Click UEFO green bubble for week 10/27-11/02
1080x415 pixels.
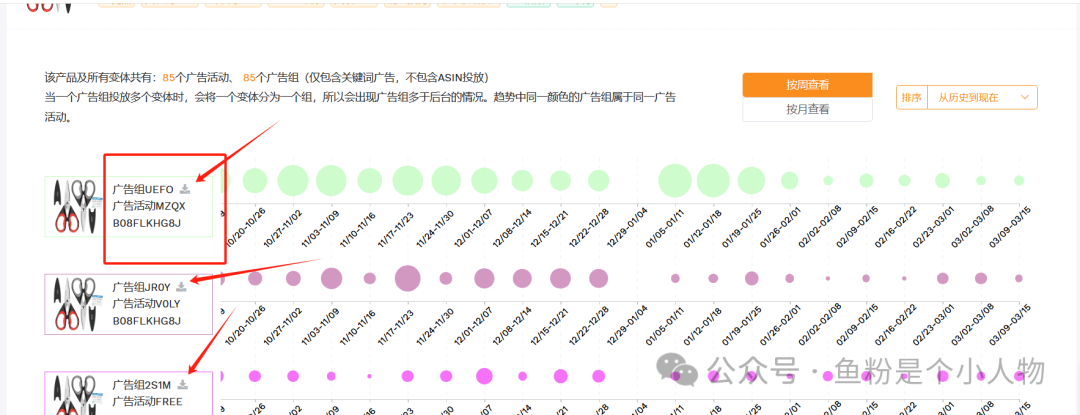(x=293, y=180)
